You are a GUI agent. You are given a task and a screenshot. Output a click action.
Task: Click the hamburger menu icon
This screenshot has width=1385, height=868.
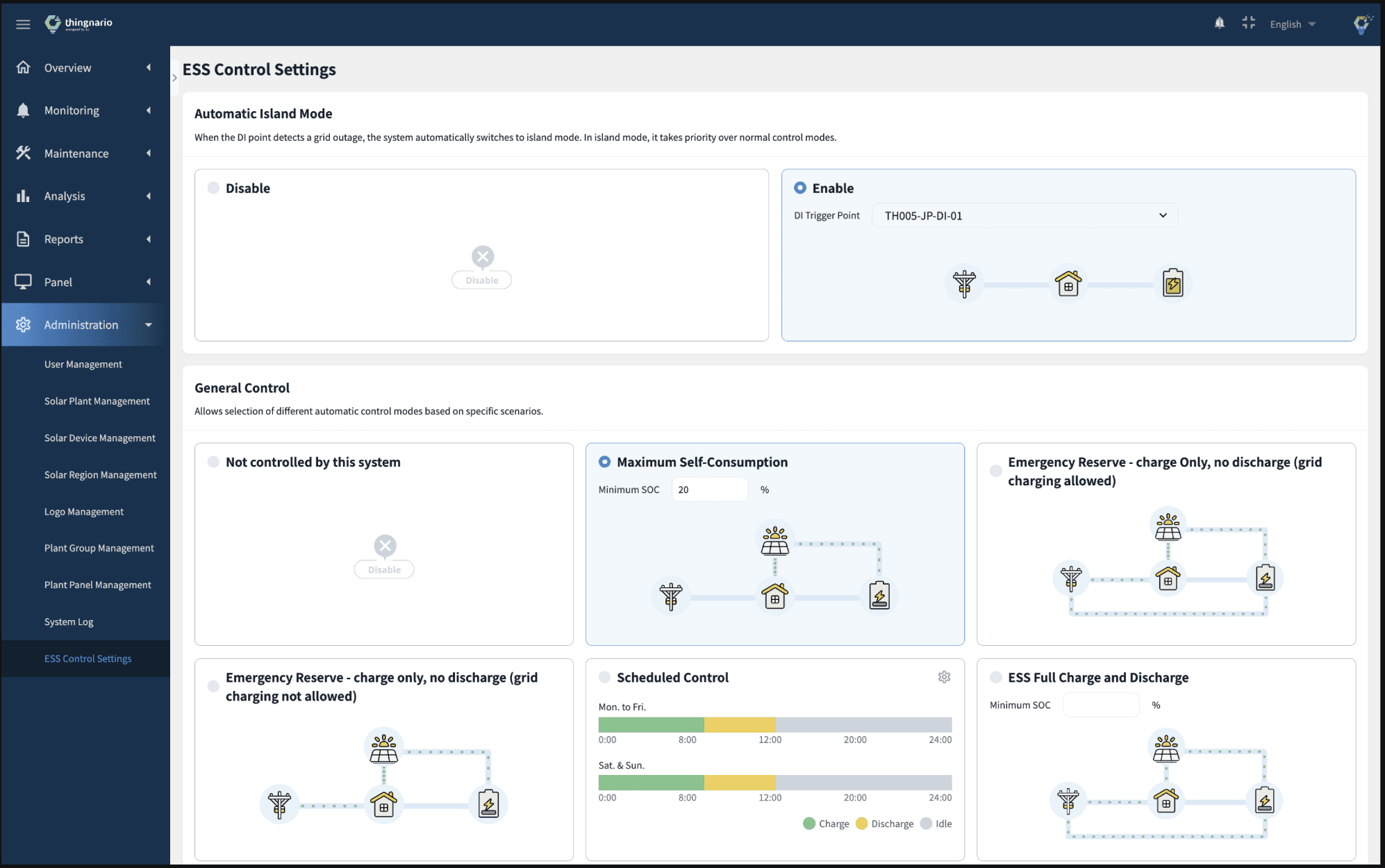[x=23, y=24]
